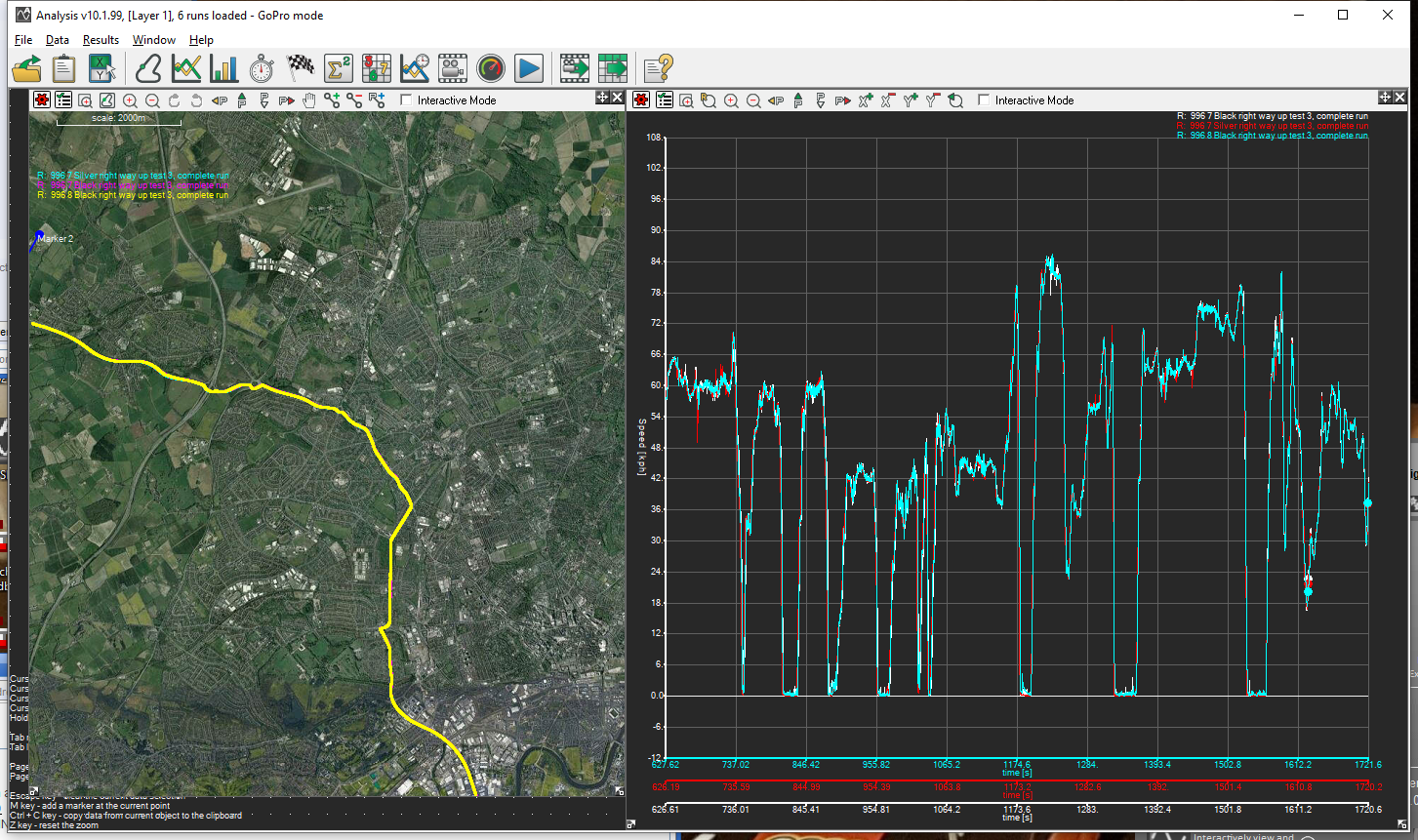This screenshot has width=1418, height=840.
Task: Click the map panel move handle
Action: click(x=602, y=98)
